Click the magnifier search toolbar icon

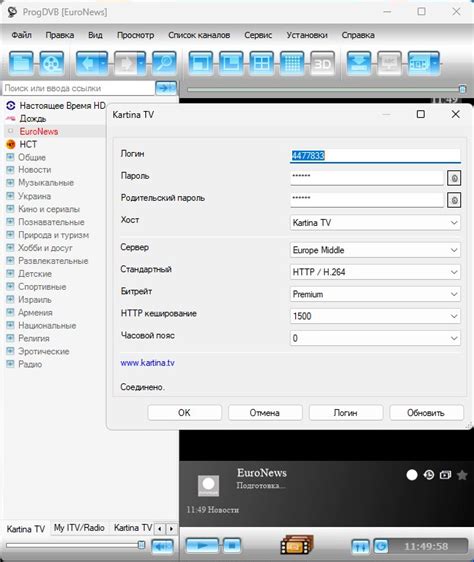point(164,63)
